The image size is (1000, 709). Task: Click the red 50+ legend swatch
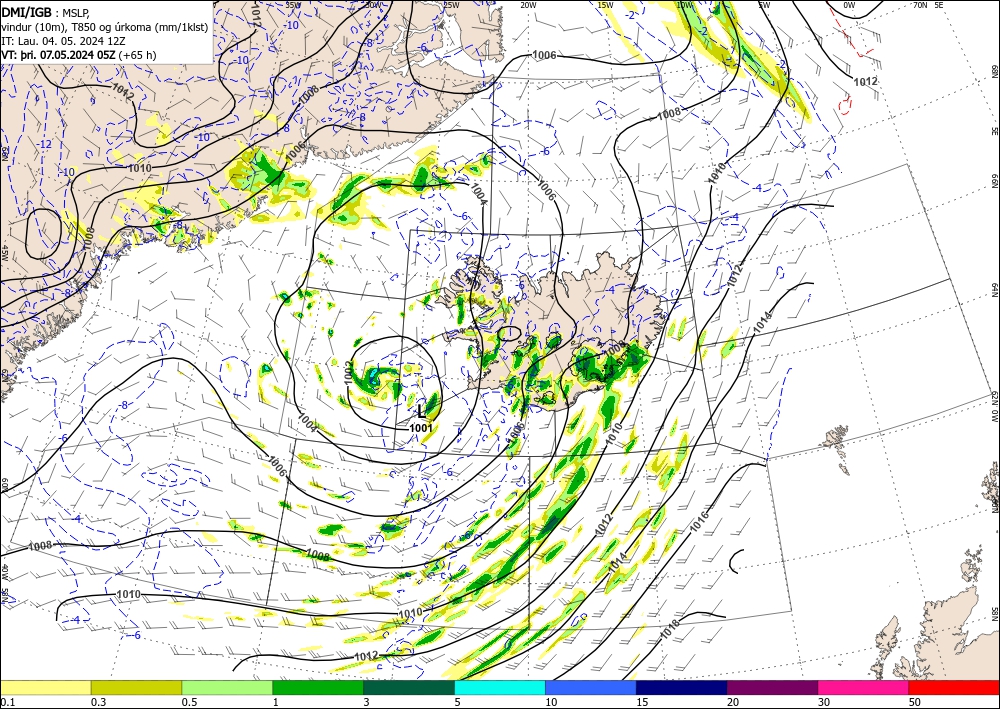click(954, 687)
